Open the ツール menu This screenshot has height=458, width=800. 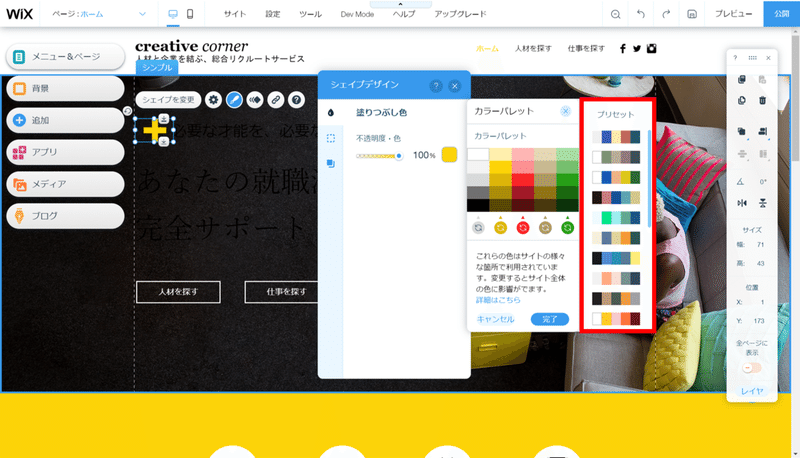point(310,14)
